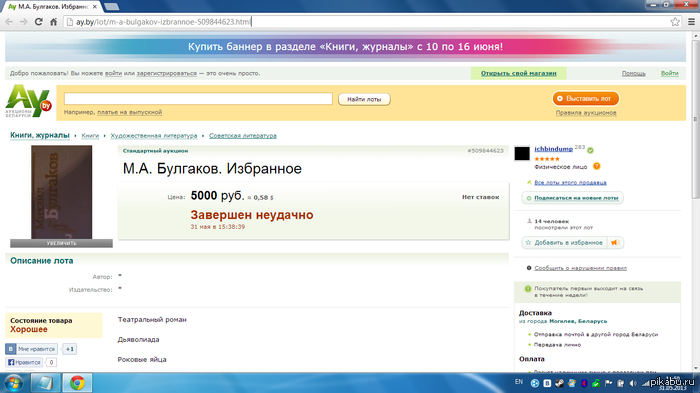Select the "М.А. Булгаков. Избранное" browser tab
This screenshot has height=393, width=700.
53,7
